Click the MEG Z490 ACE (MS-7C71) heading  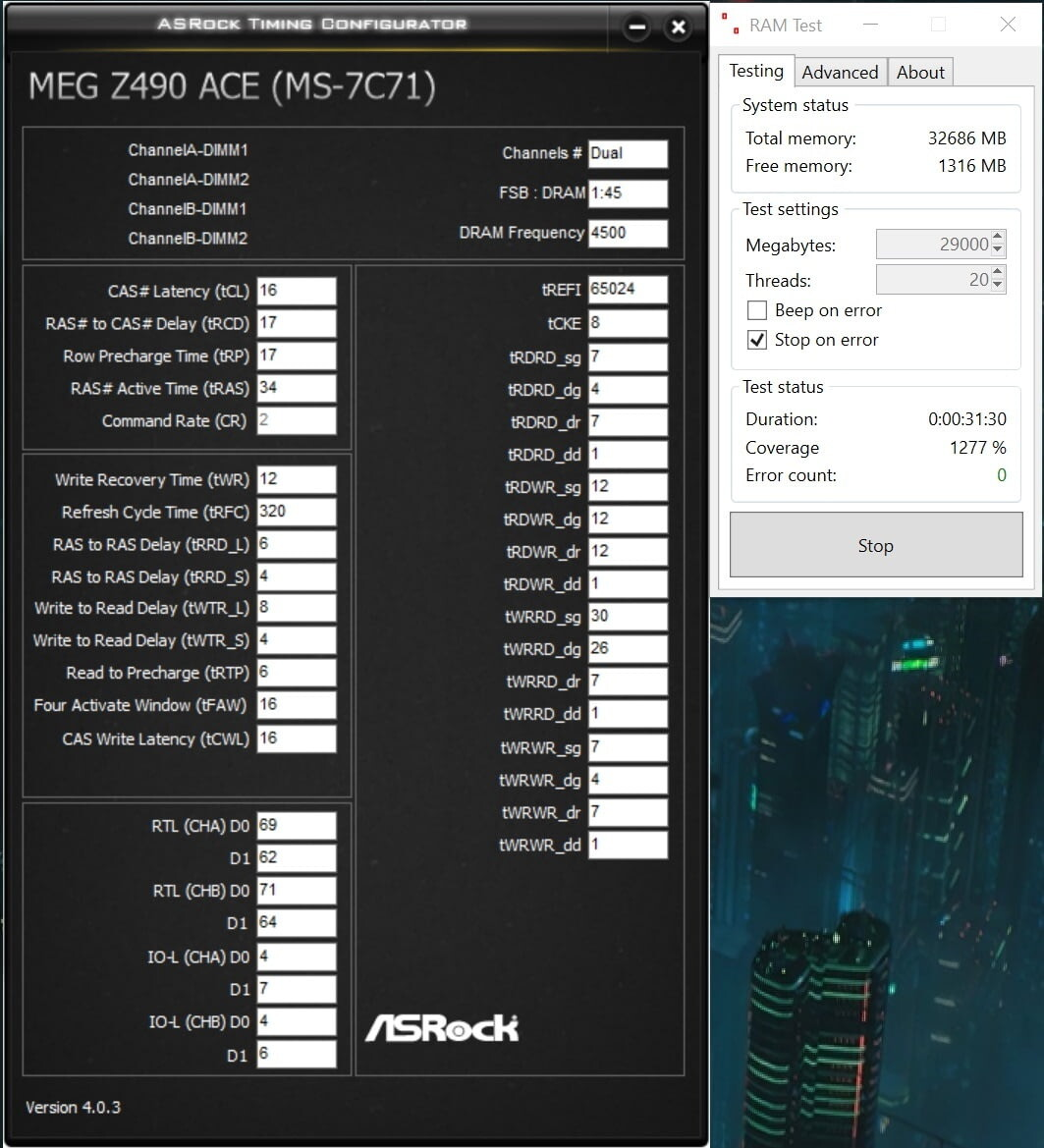point(232,86)
